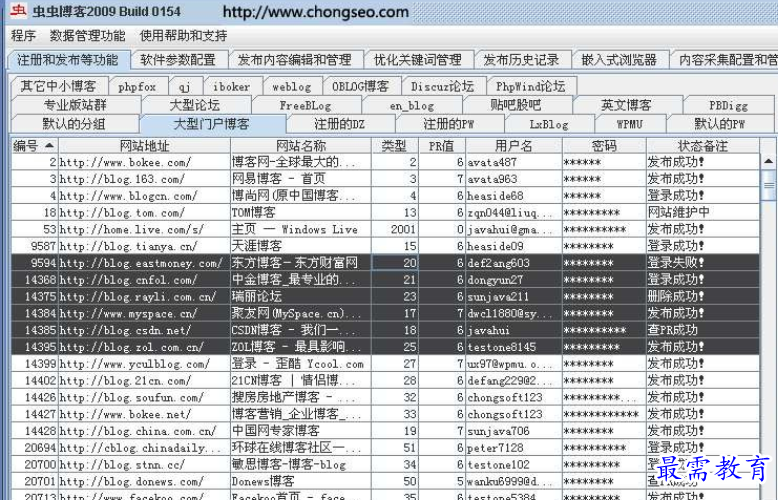This screenshot has height=500, width=778.
Task: Select row http://blog.tianya.cn/
Action: pos(385,246)
